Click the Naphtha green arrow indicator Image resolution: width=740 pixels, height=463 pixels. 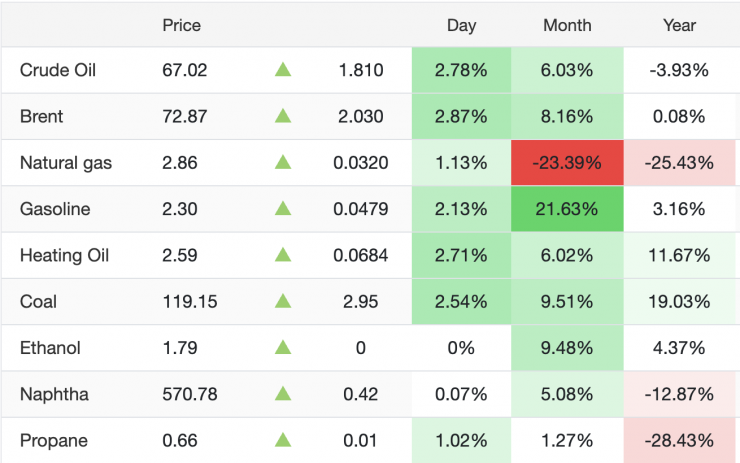tap(283, 394)
